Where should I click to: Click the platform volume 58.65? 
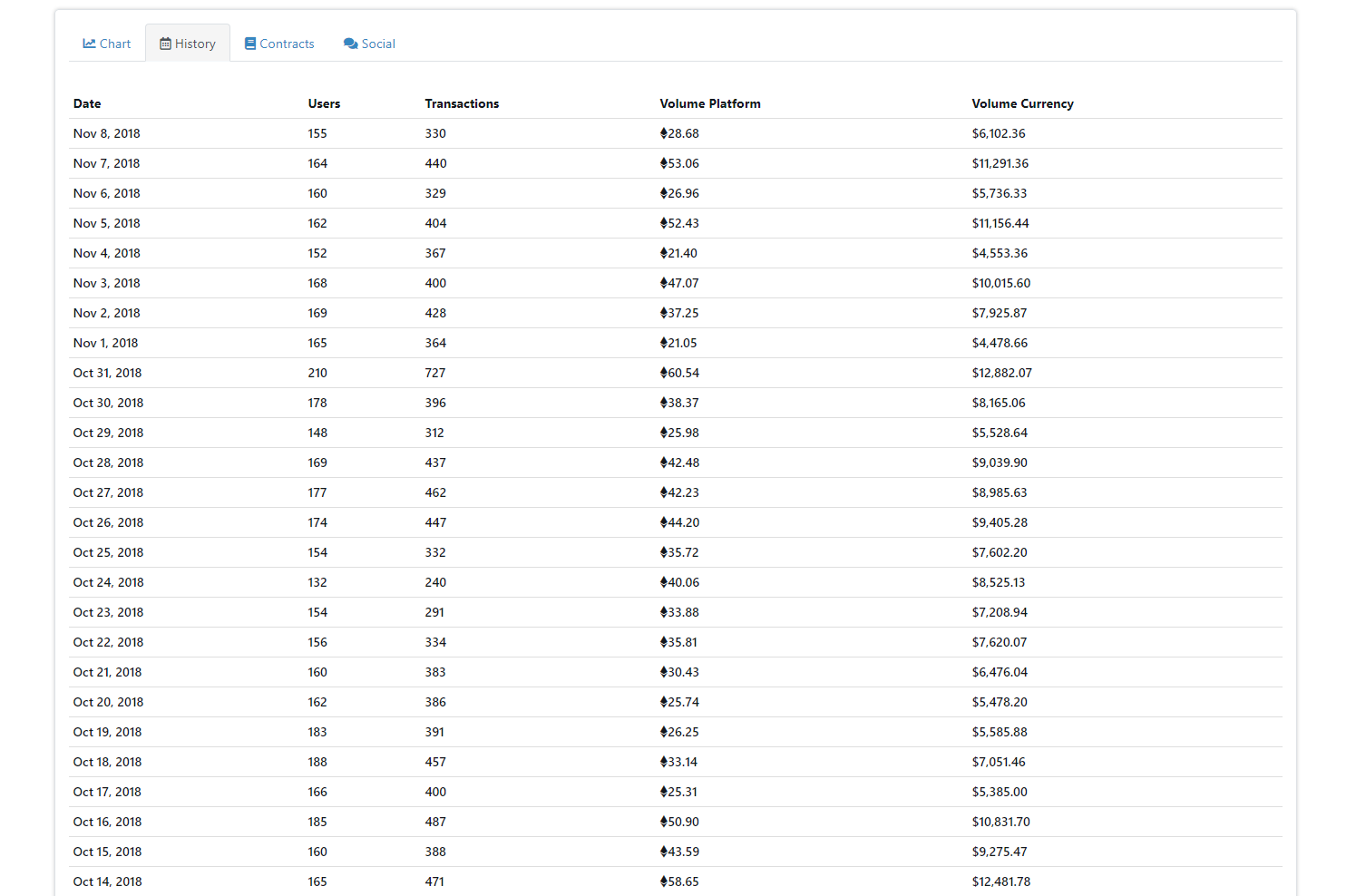680,881
